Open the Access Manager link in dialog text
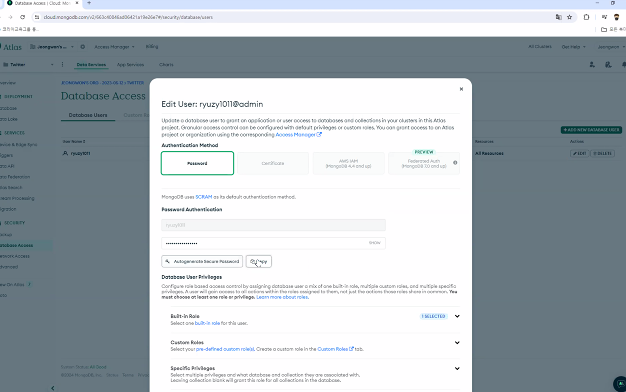Image resolution: width=626 pixels, height=392 pixels. coord(298,135)
